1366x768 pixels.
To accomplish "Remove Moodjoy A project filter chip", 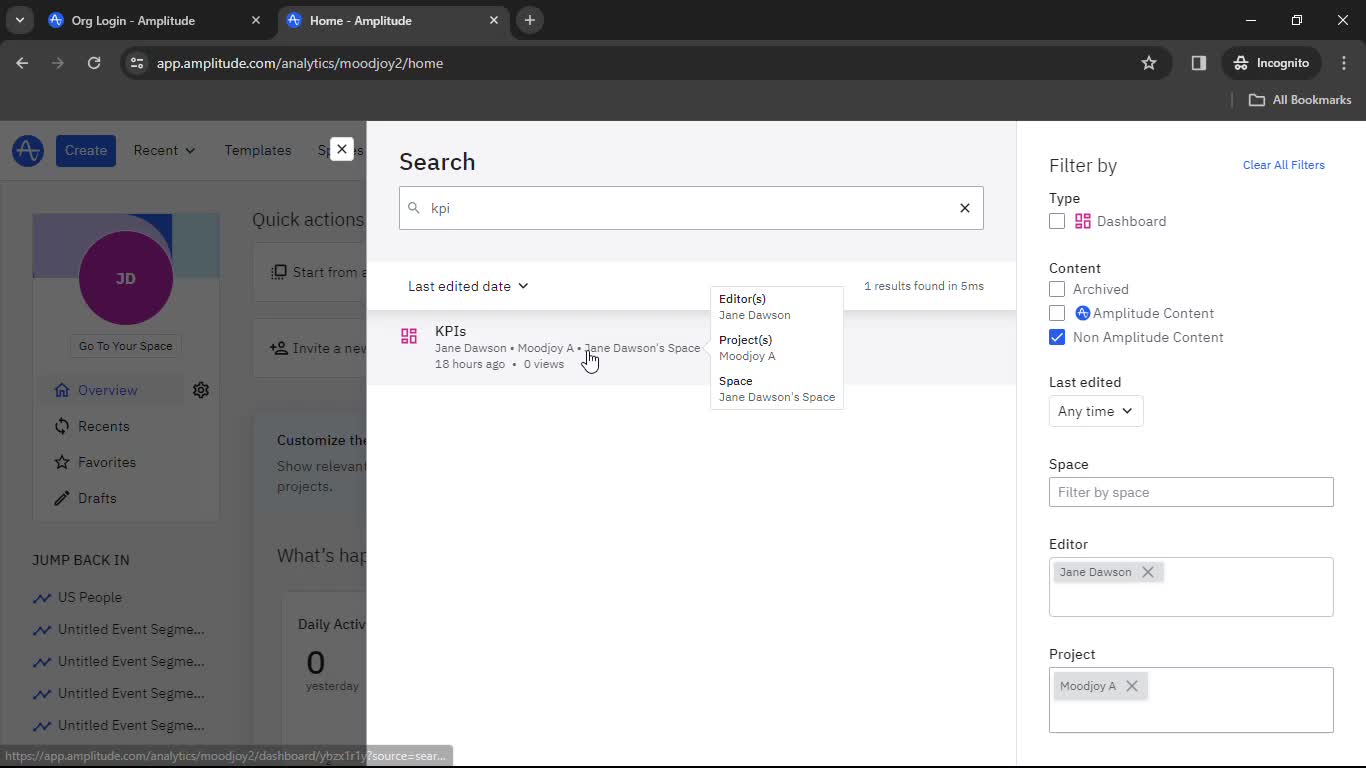I will 1132,686.
